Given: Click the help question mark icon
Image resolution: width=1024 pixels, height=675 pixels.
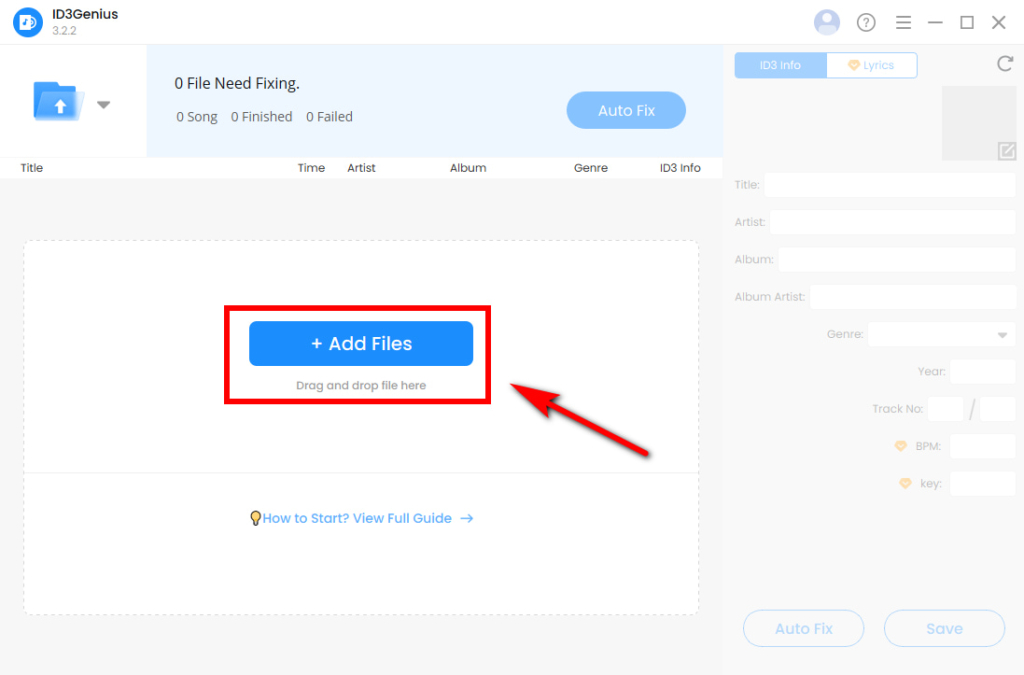Looking at the screenshot, I should [865, 22].
